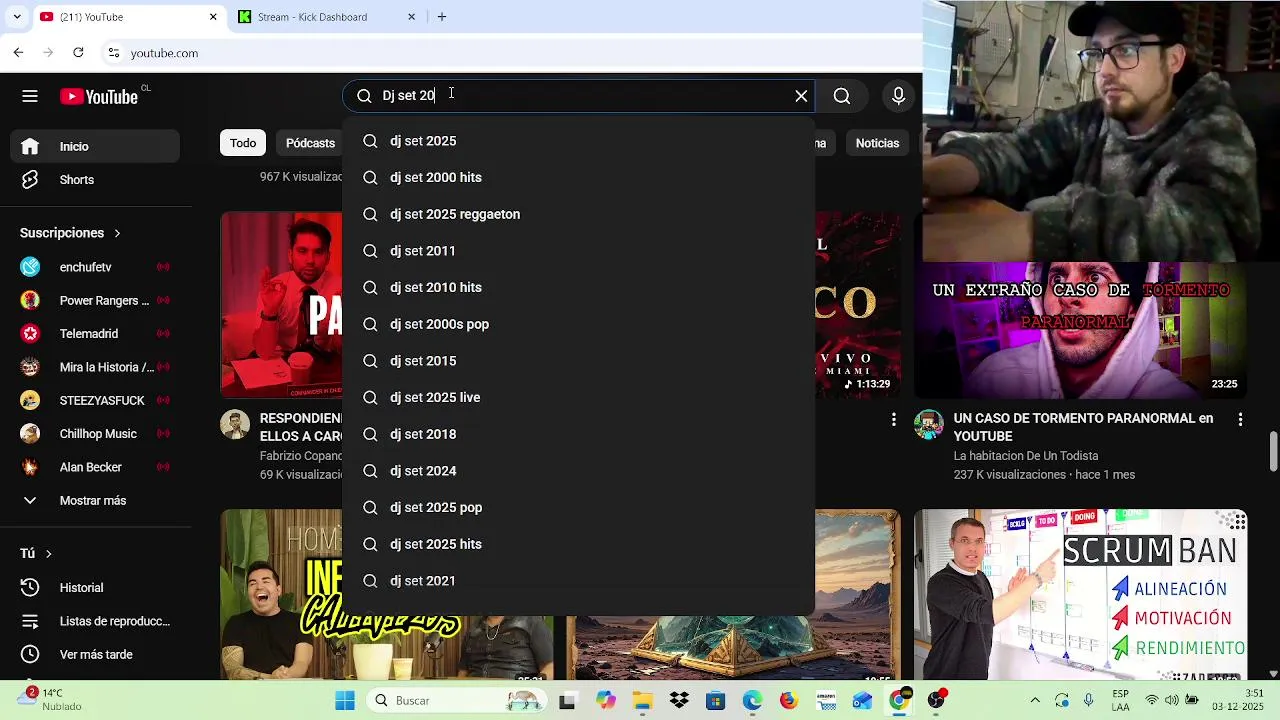The image size is (1280, 720).
Task: Select suggestion 'dj set 2010 hits'
Action: click(x=579, y=288)
